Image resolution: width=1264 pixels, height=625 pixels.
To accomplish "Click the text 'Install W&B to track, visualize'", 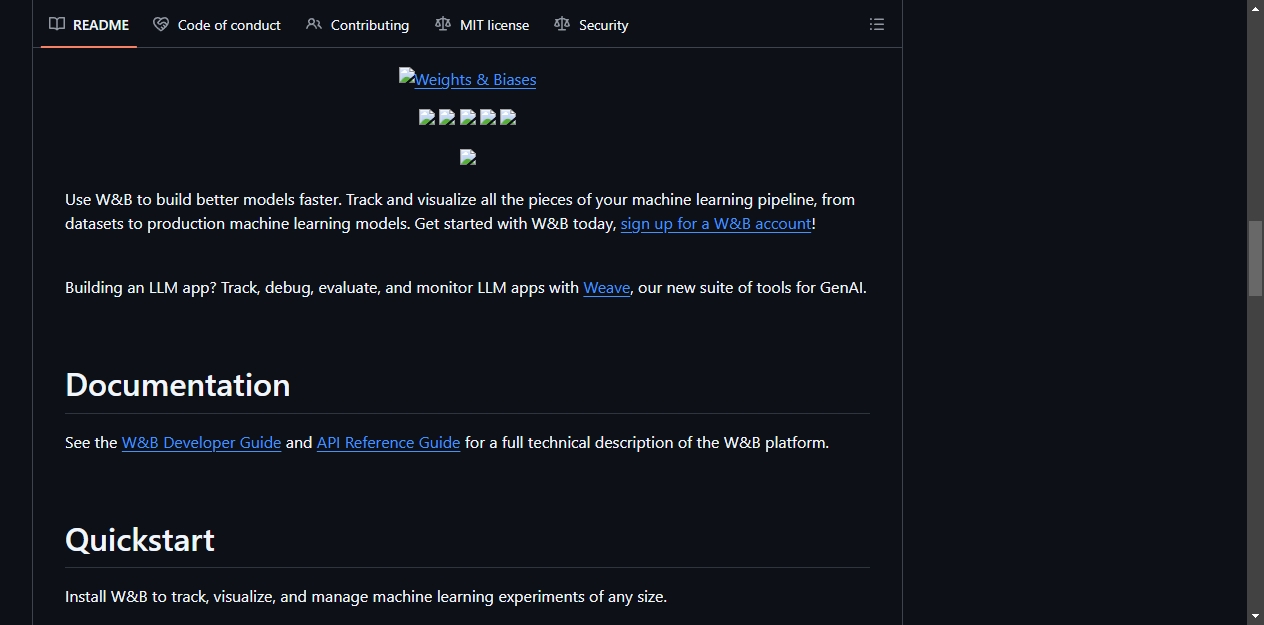I will coord(170,597).
